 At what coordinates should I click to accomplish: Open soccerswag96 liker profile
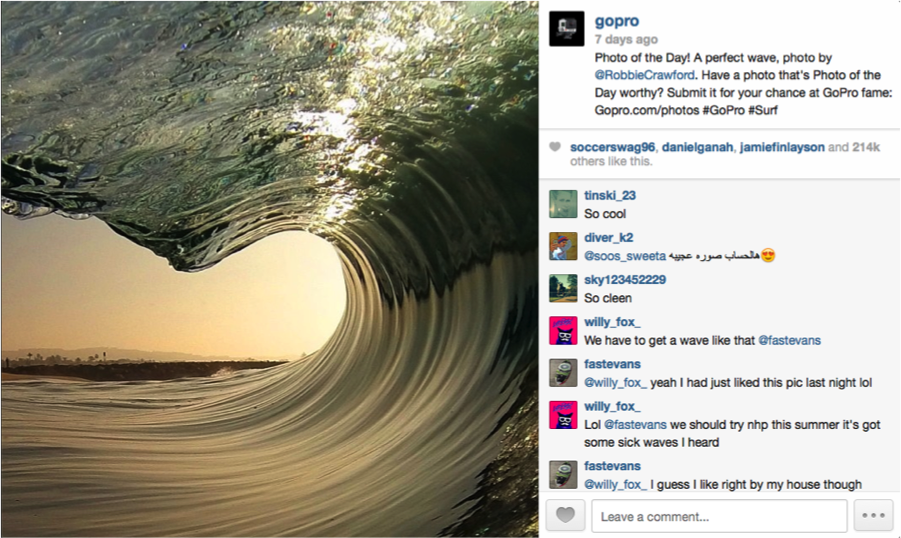tap(612, 147)
